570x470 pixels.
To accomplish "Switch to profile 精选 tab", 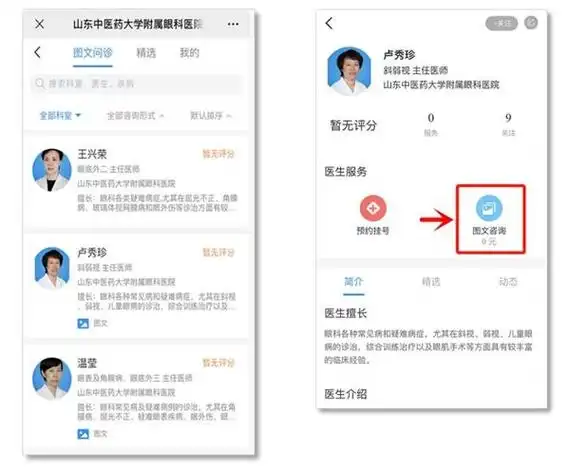I will (431, 282).
